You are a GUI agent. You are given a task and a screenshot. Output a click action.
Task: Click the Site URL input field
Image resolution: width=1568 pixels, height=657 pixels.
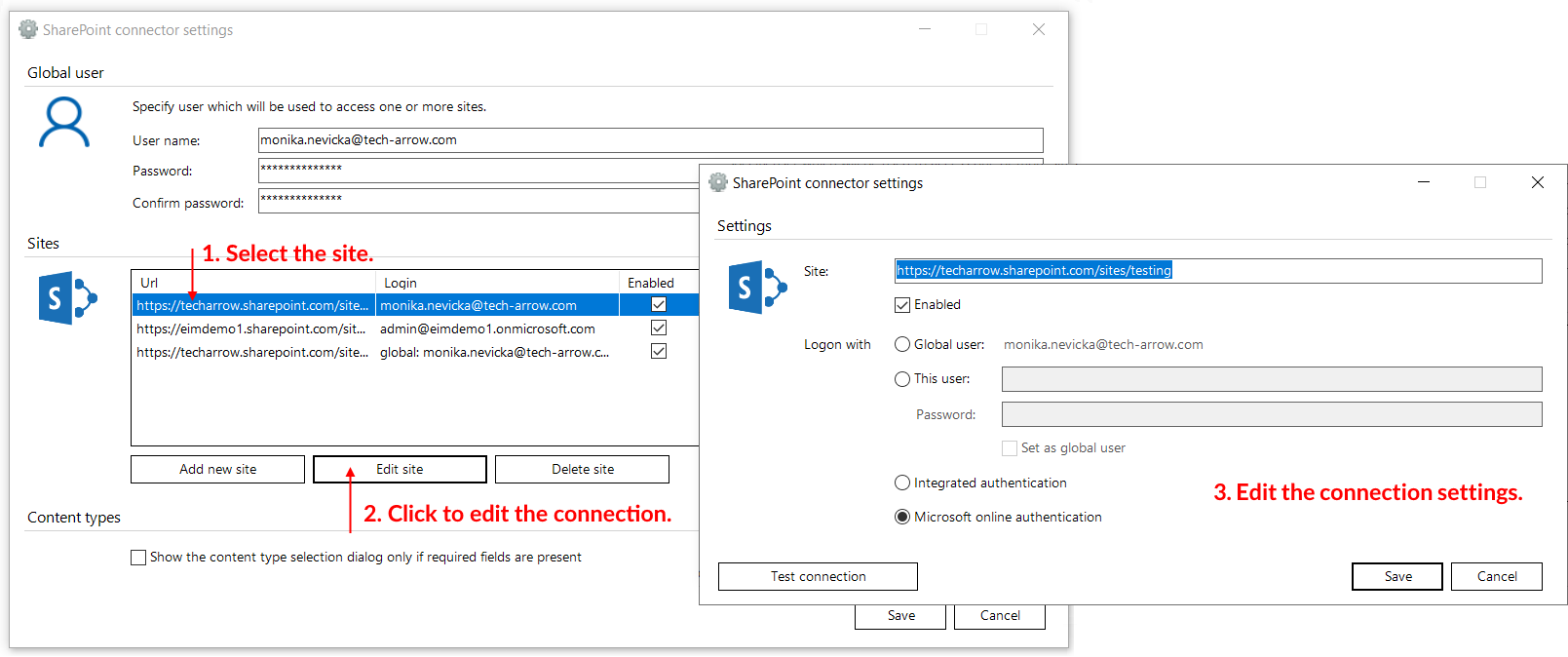pos(1218,271)
